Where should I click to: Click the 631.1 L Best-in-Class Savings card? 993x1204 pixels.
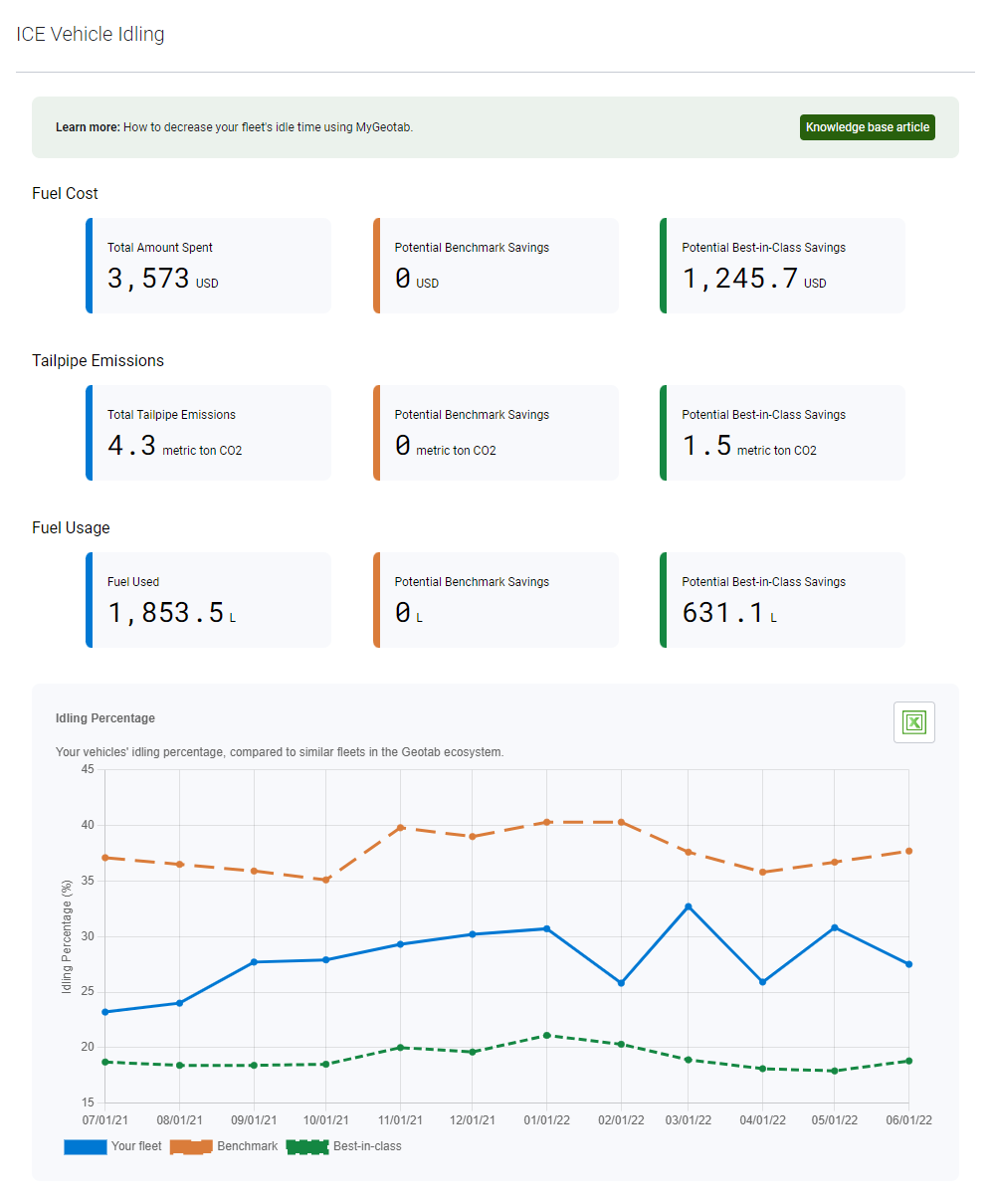(x=782, y=600)
